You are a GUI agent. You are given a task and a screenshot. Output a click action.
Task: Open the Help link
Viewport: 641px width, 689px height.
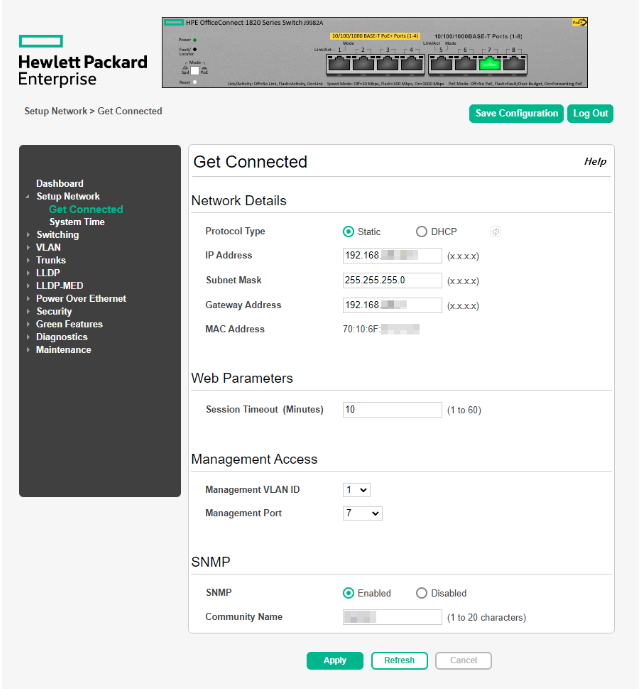point(595,162)
